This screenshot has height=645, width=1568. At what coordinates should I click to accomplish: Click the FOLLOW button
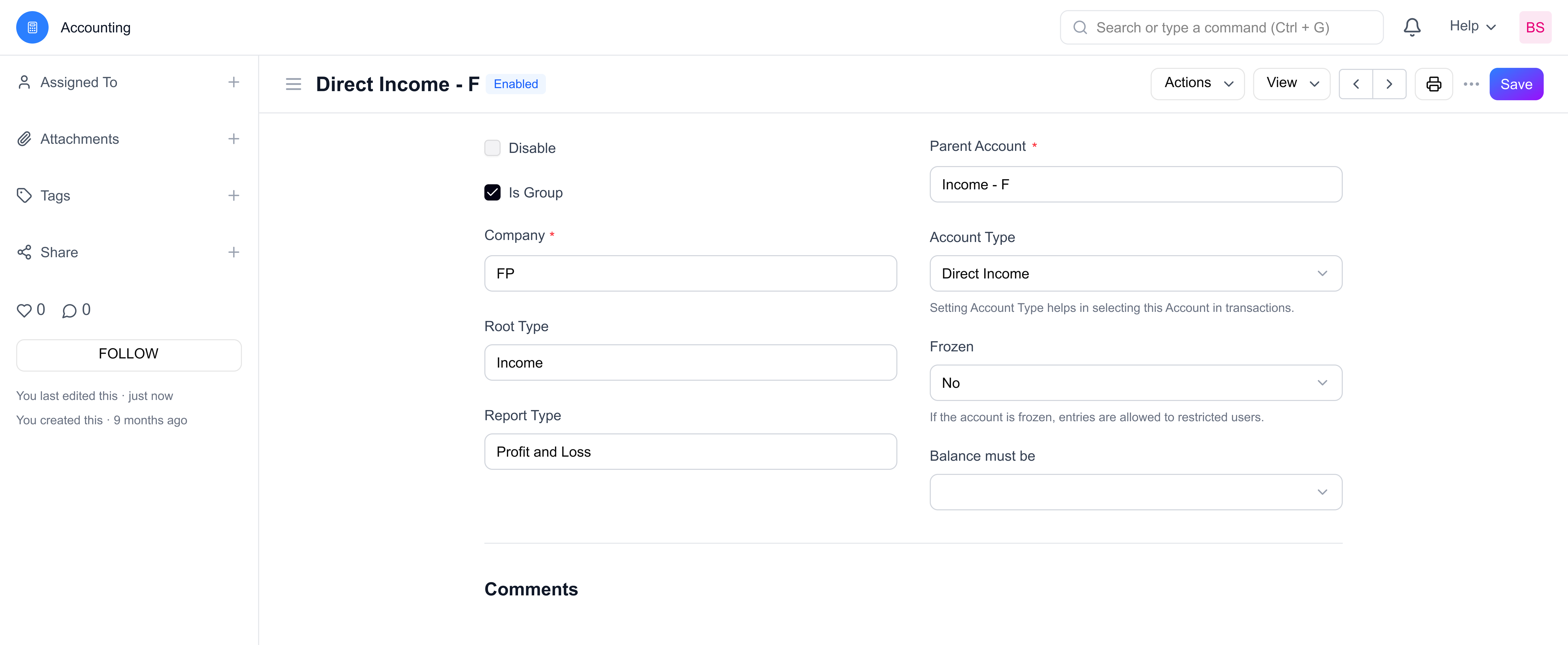click(129, 354)
